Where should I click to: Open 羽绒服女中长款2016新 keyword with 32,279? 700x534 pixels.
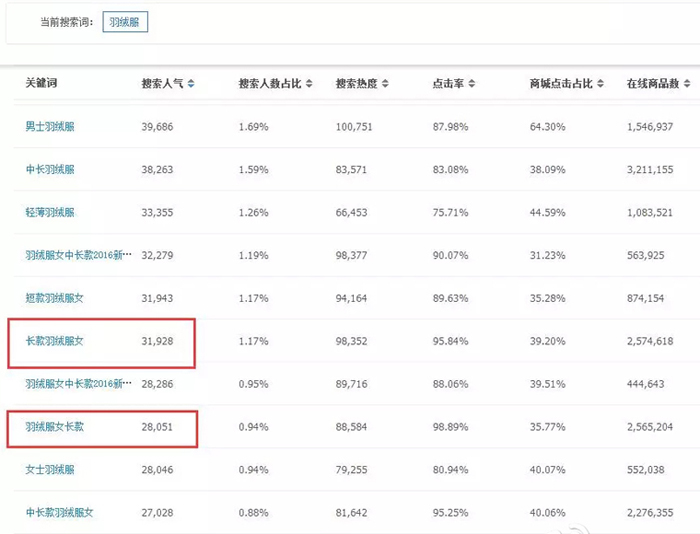coord(79,255)
